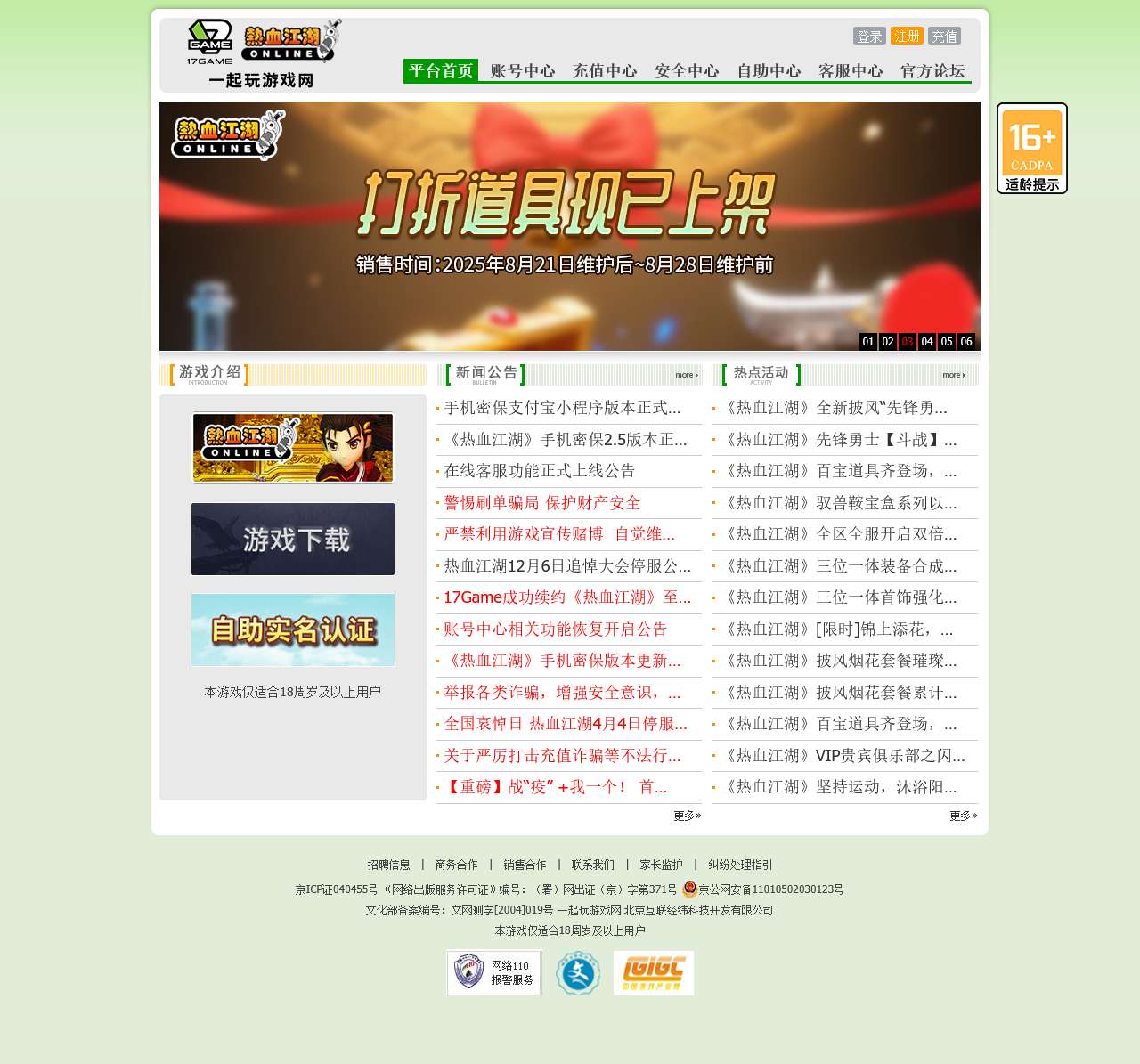
Task: Click the 京公网安备 police shield icon
Action: [690, 889]
